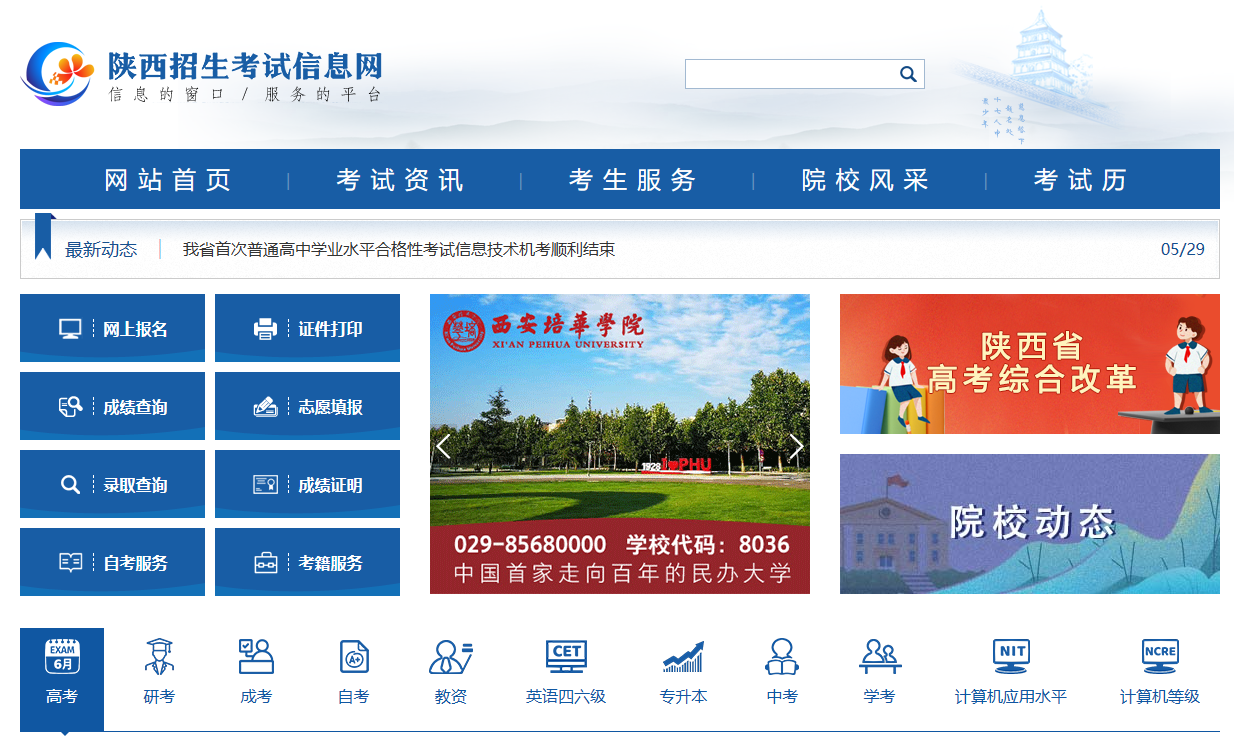Viewport: 1234px width, 741px height.
Task: Switch to the 成考 tab label
Action: [x=256, y=697]
